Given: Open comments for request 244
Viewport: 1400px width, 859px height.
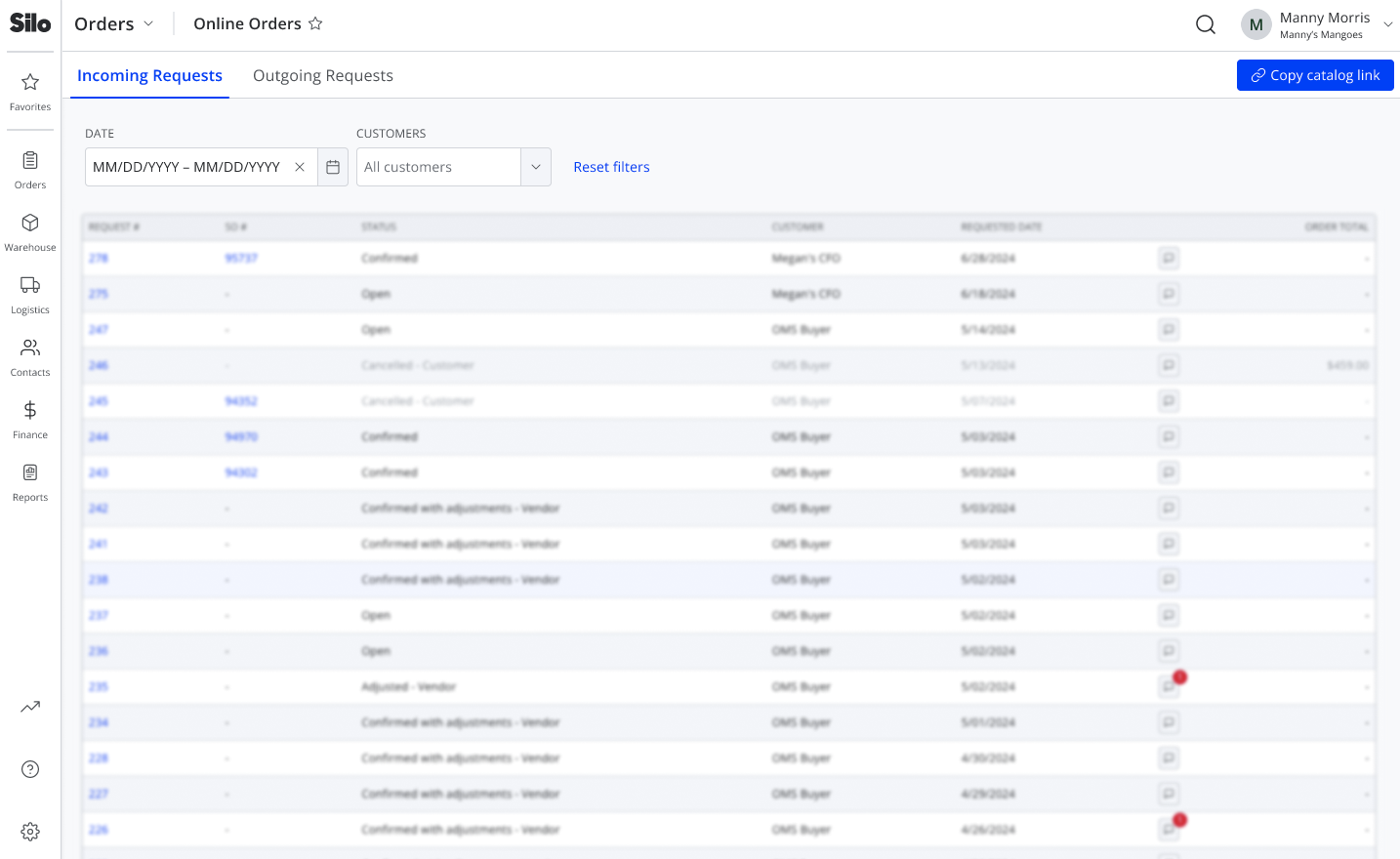Looking at the screenshot, I should [1169, 436].
